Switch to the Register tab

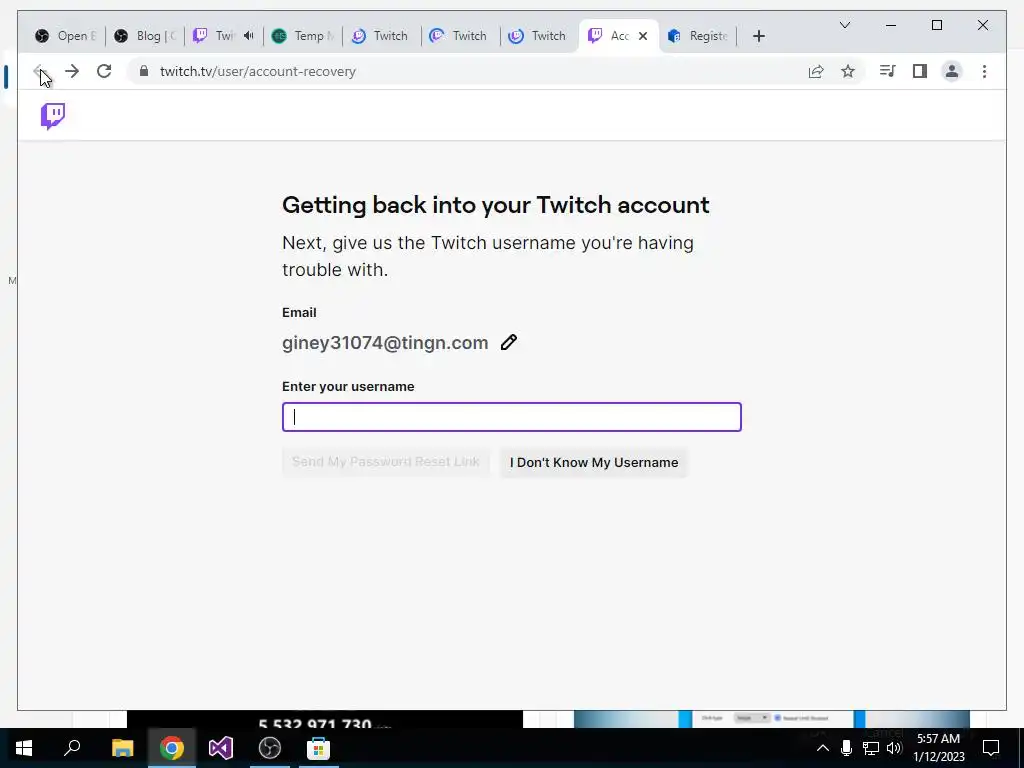[x=697, y=36]
